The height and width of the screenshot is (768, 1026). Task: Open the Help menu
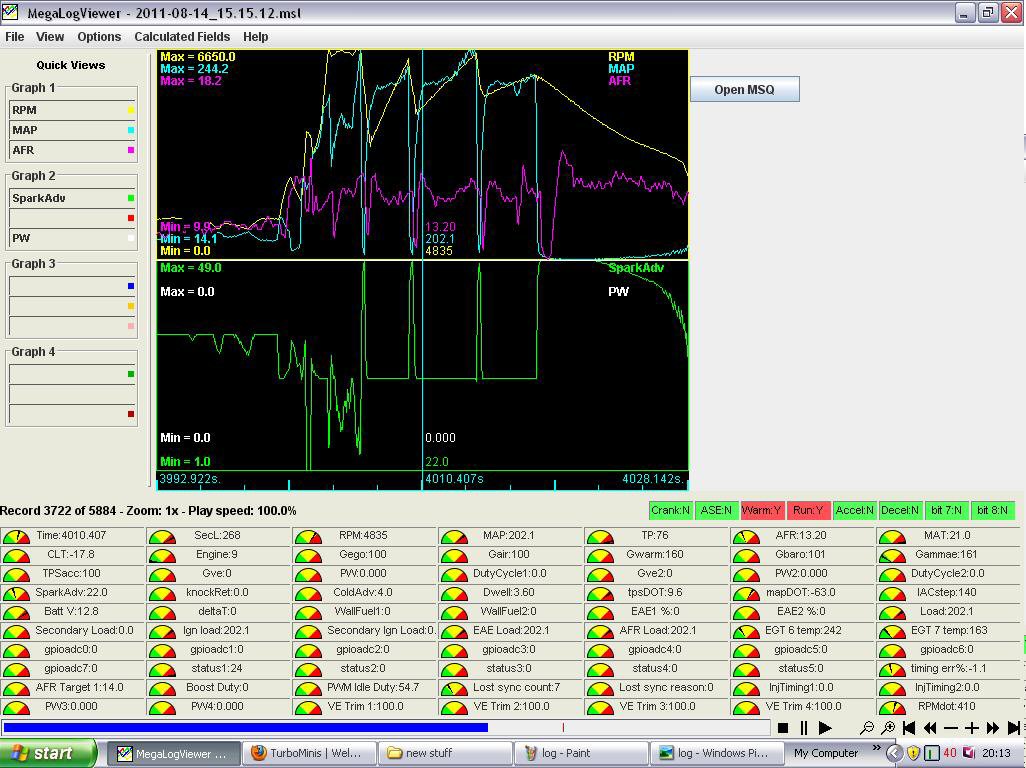click(255, 37)
